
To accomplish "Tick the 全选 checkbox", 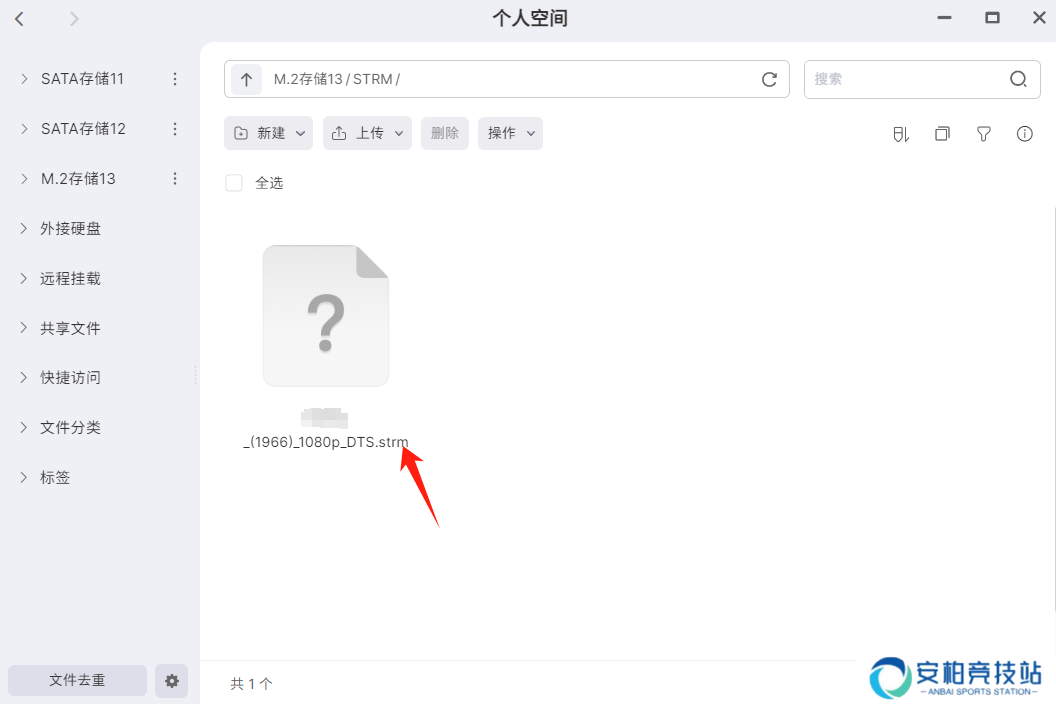I will tap(234, 183).
